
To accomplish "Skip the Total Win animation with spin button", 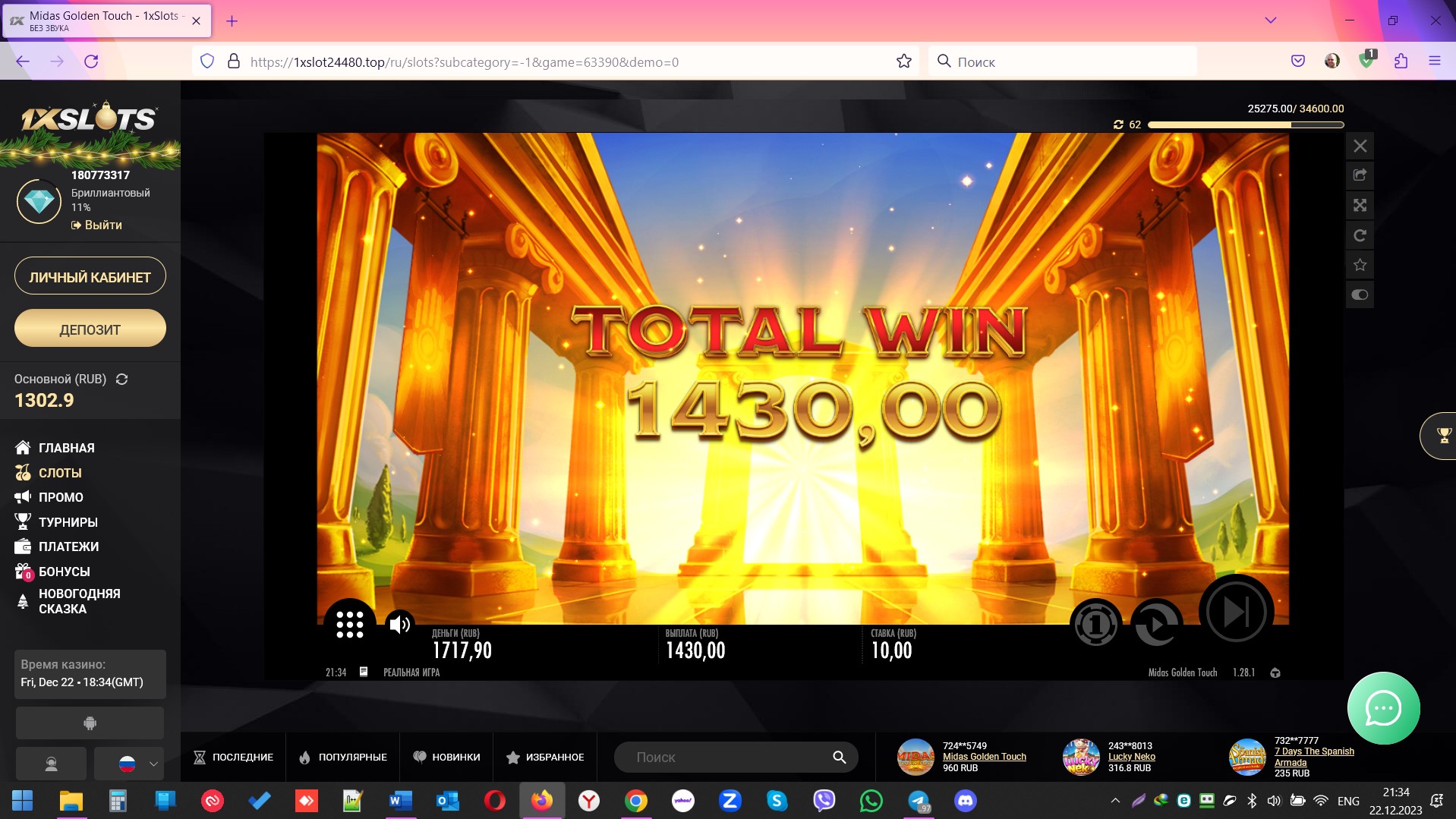I will coord(1236,611).
